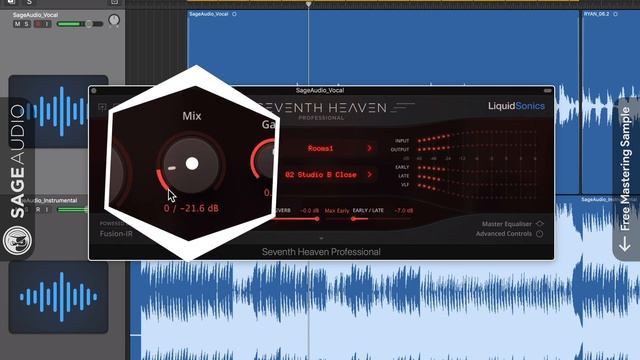Click the OUTPUT meter label

400,150
